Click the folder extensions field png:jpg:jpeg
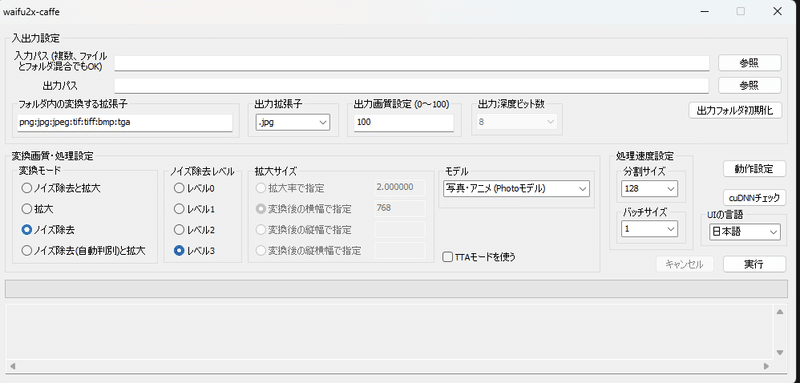Image resolution: width=800 pixels, height=383 pixels. (125, 122)
